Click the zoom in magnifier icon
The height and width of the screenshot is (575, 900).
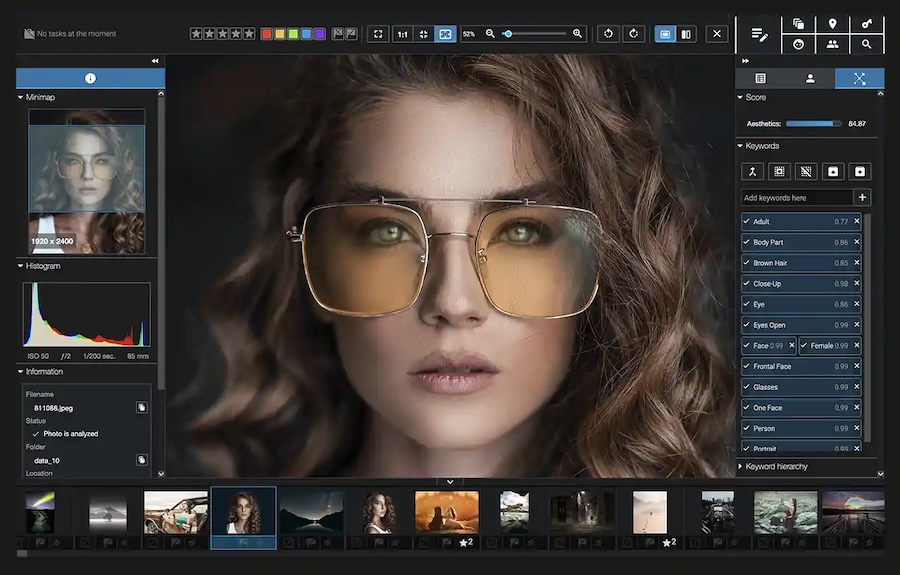[x=577, y=34]
